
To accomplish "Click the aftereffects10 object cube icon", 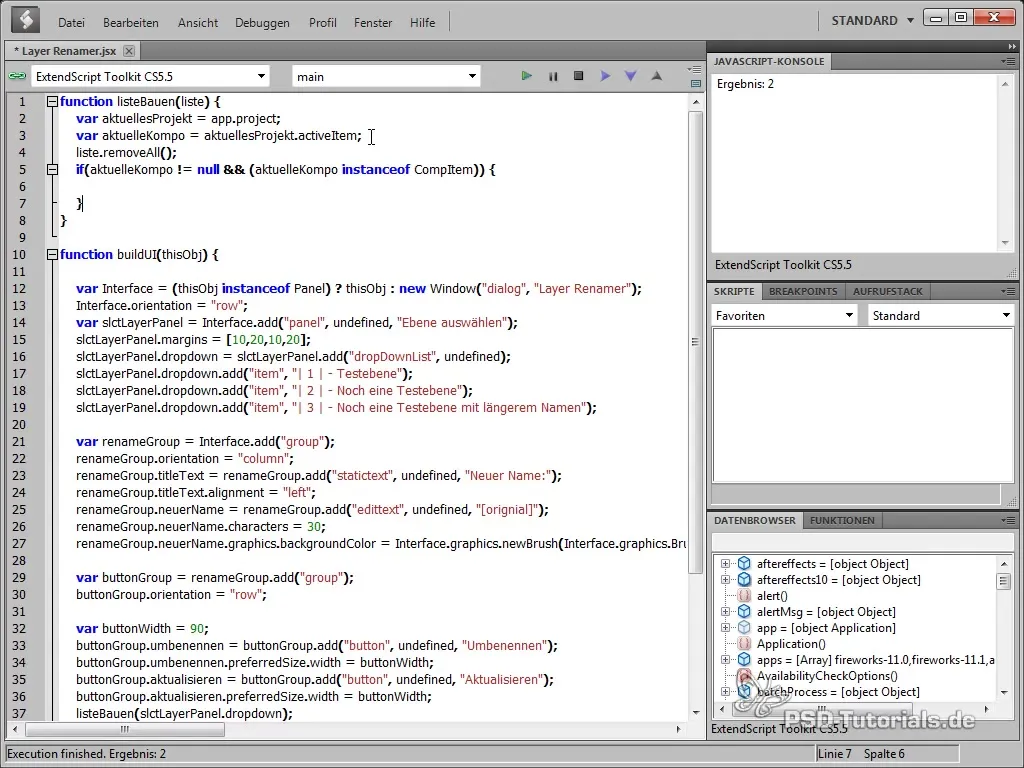I will click(744, 580).
